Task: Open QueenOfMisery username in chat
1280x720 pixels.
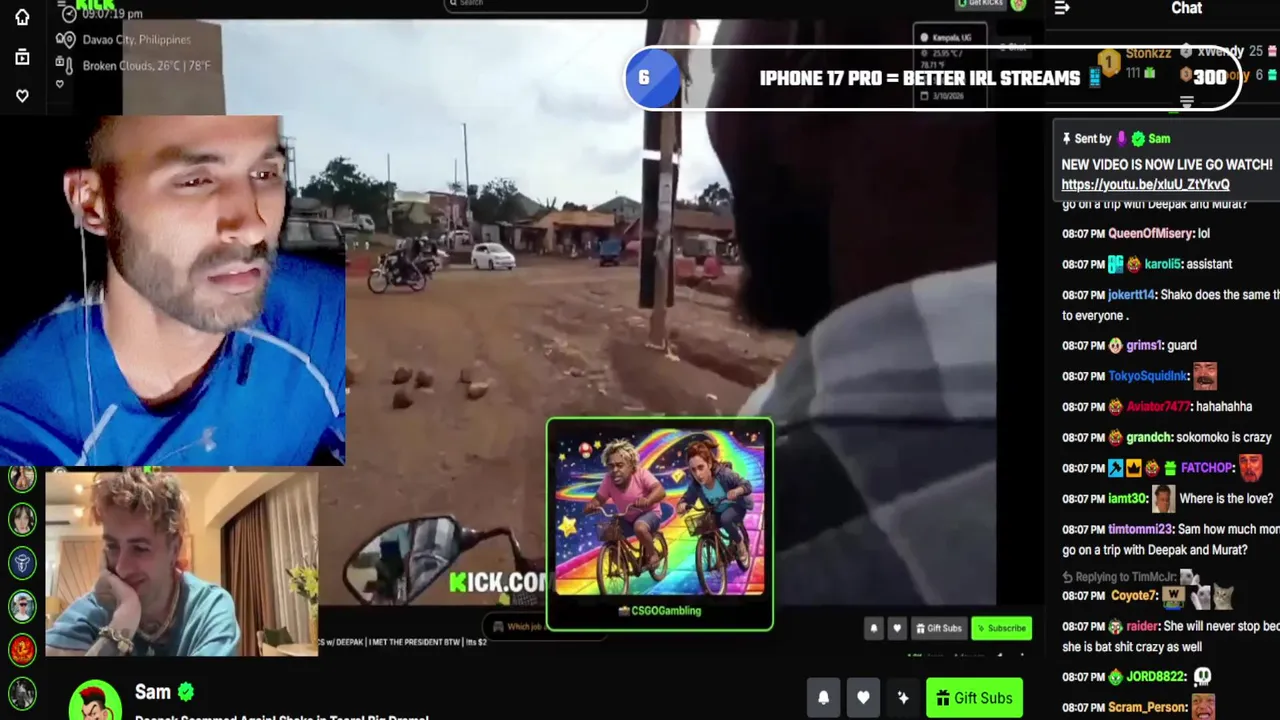Action: [x=1151, y=234]
